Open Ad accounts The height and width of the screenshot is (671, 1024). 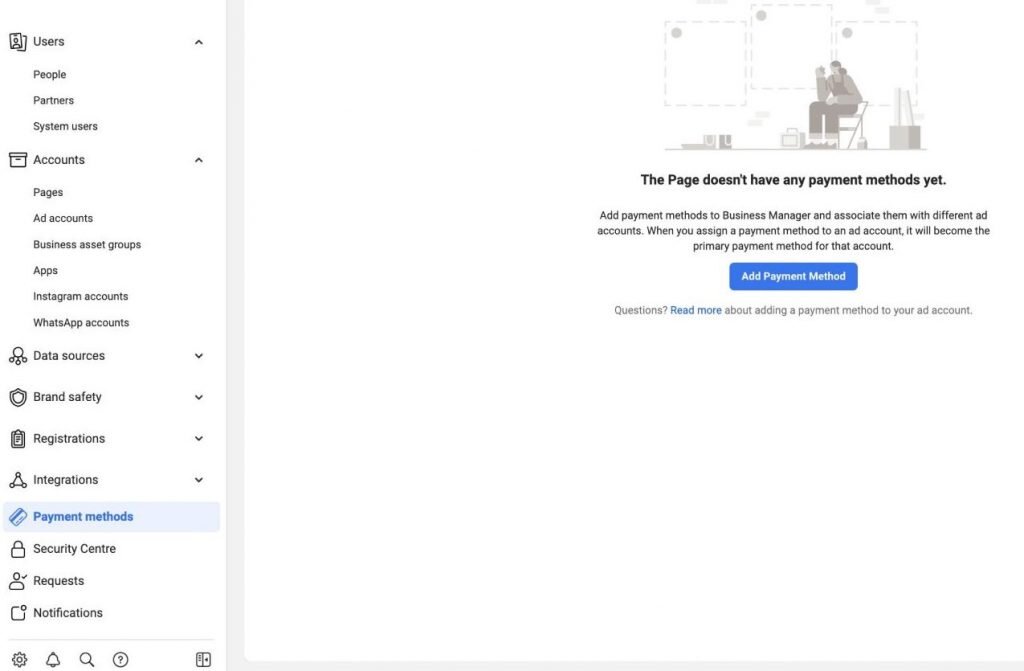(63, 218)
